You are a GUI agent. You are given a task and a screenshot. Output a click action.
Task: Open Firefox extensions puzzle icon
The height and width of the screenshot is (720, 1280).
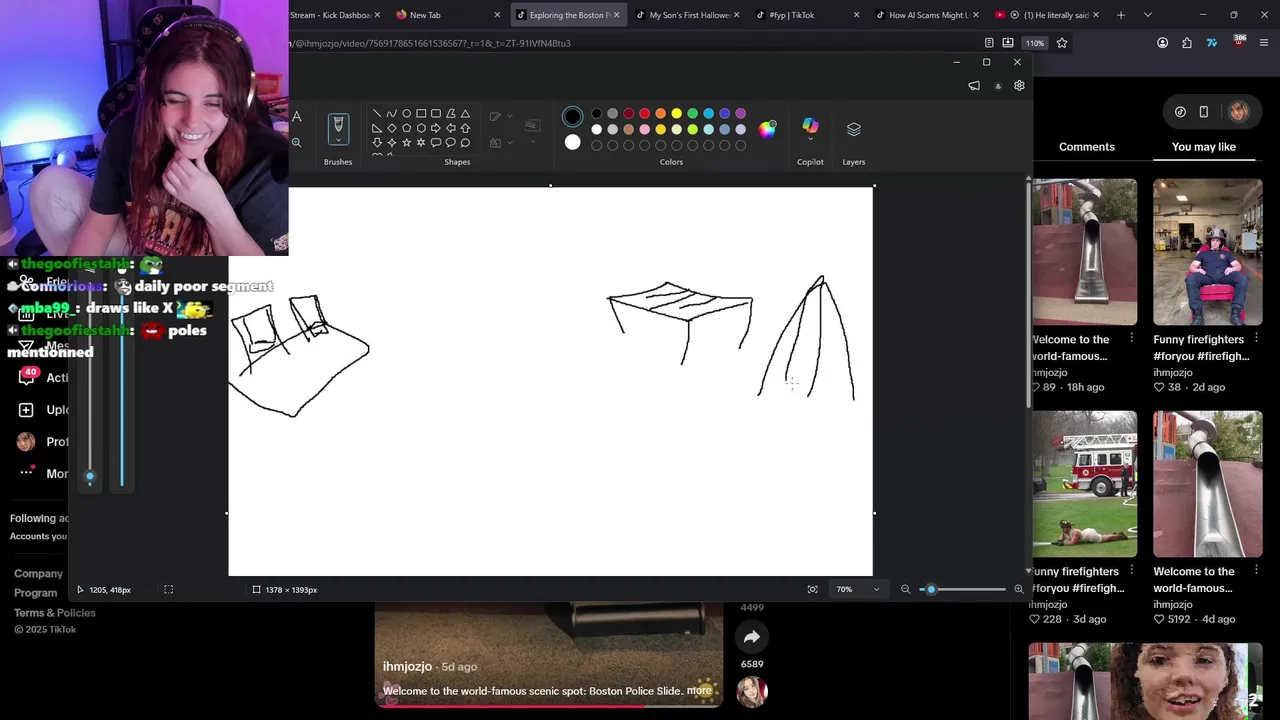[x=1187, y=43]
